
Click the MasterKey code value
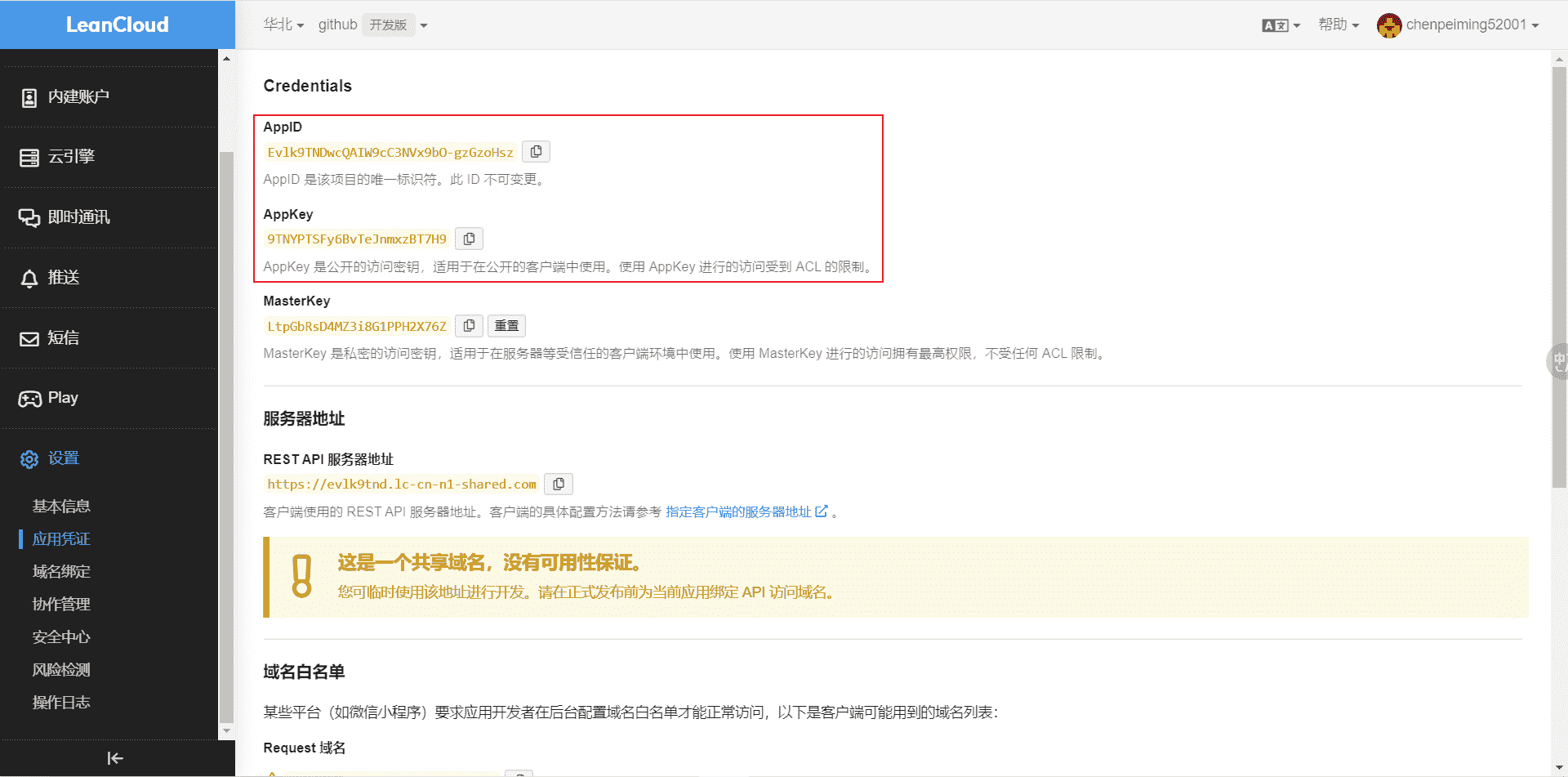pos(357,327)
